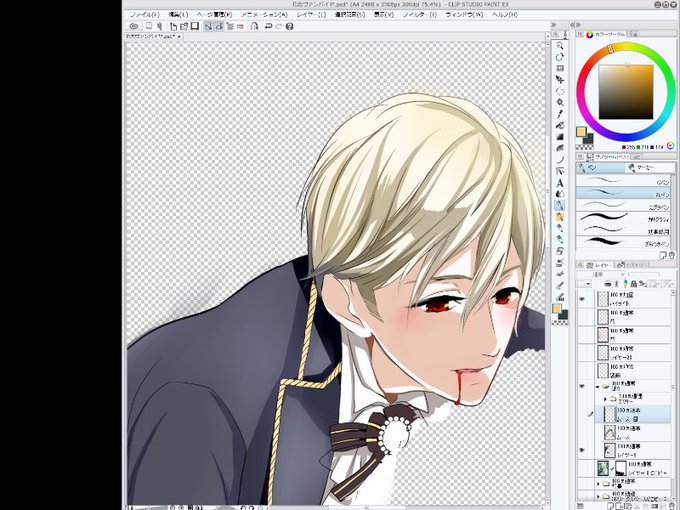Click layer list scrollbar up arrow
The image size is (680, 510).
pos(673,294)
